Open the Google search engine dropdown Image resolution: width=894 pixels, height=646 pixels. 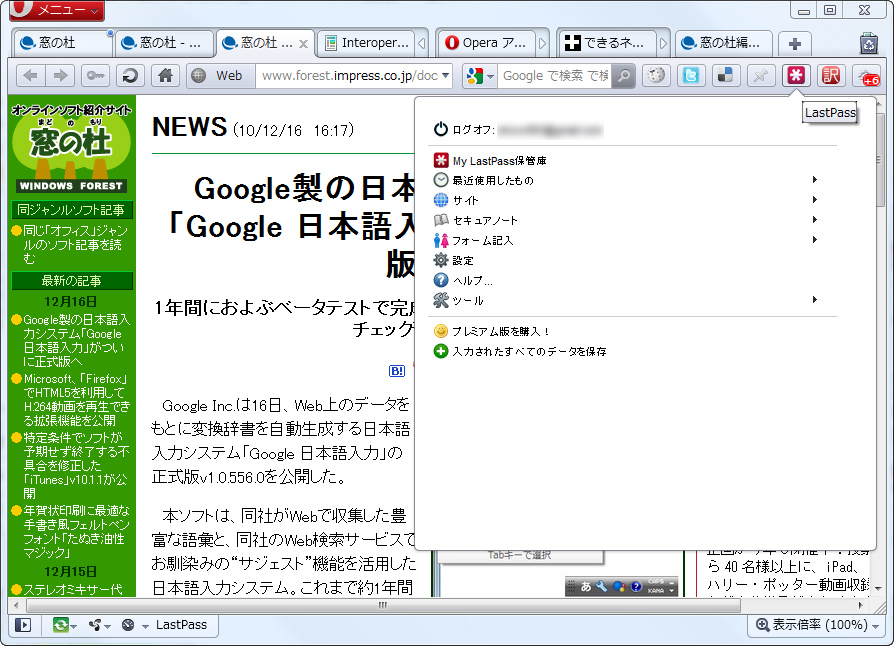click(x=477, y=75)
